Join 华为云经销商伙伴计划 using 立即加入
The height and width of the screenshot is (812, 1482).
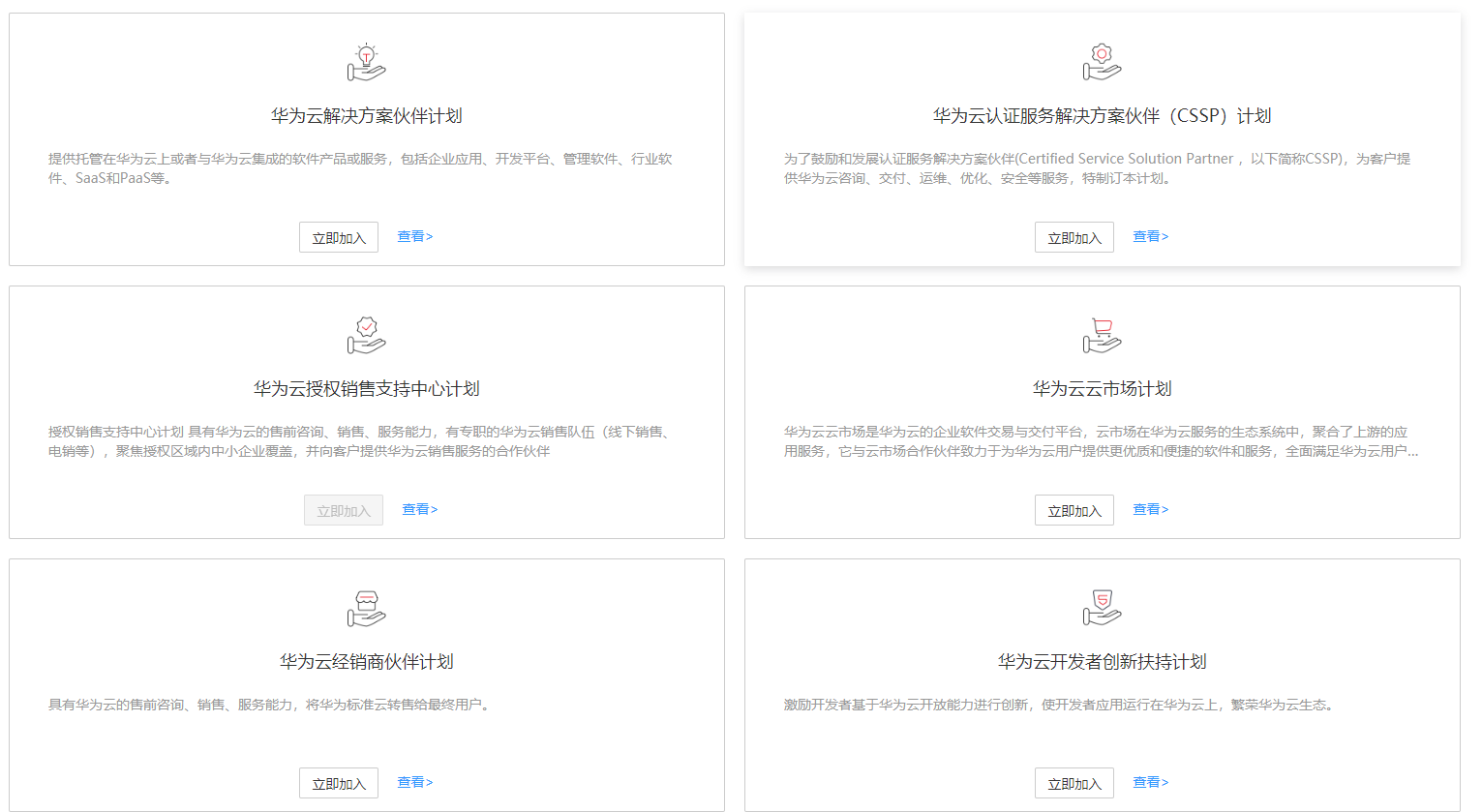click(339, 783)
